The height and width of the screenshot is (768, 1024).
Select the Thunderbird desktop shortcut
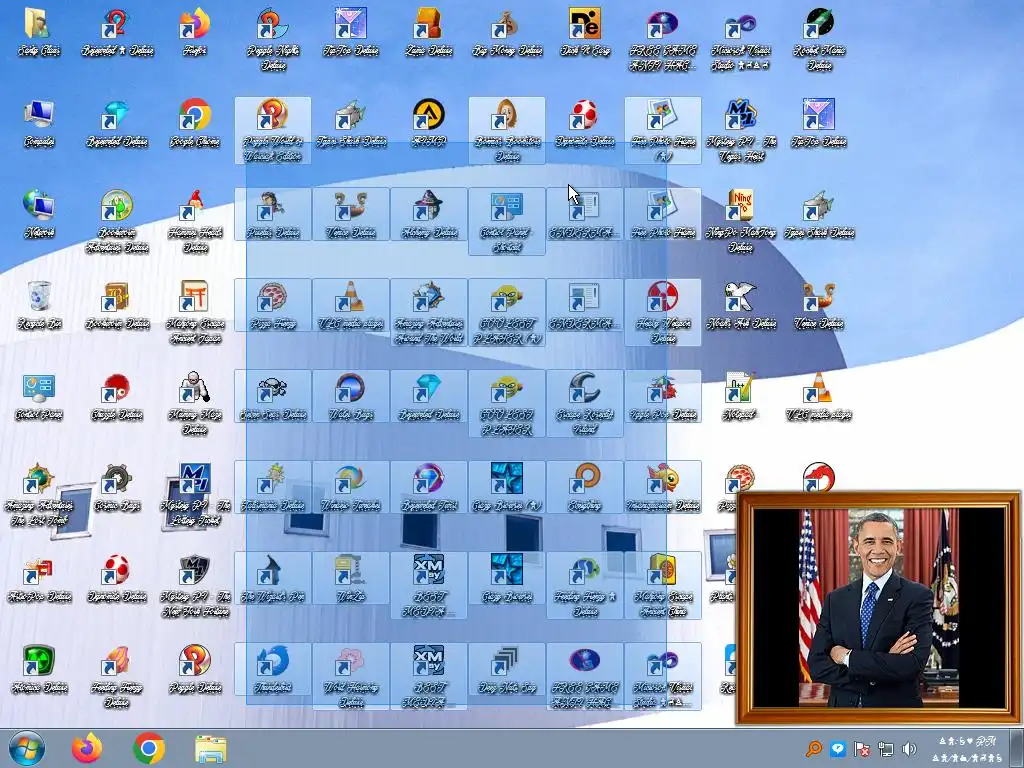pos(273,669)
